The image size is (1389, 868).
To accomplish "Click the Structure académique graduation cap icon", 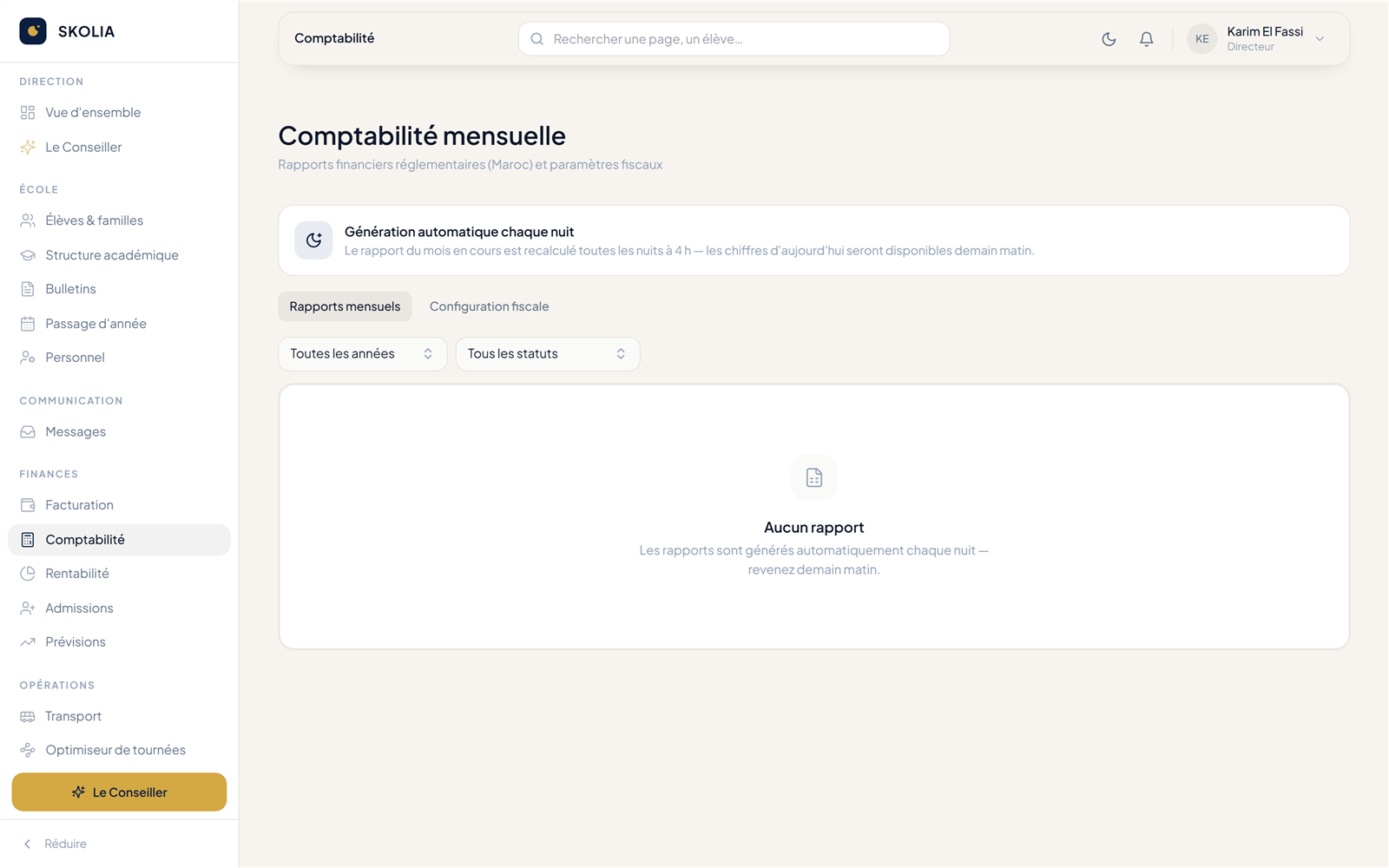I will (x=28, y=255).
